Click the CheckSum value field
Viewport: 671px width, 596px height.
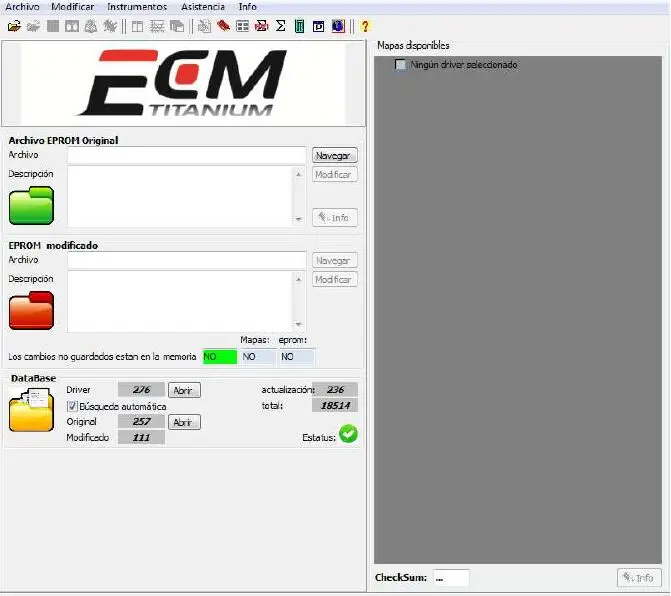point(451,578)
